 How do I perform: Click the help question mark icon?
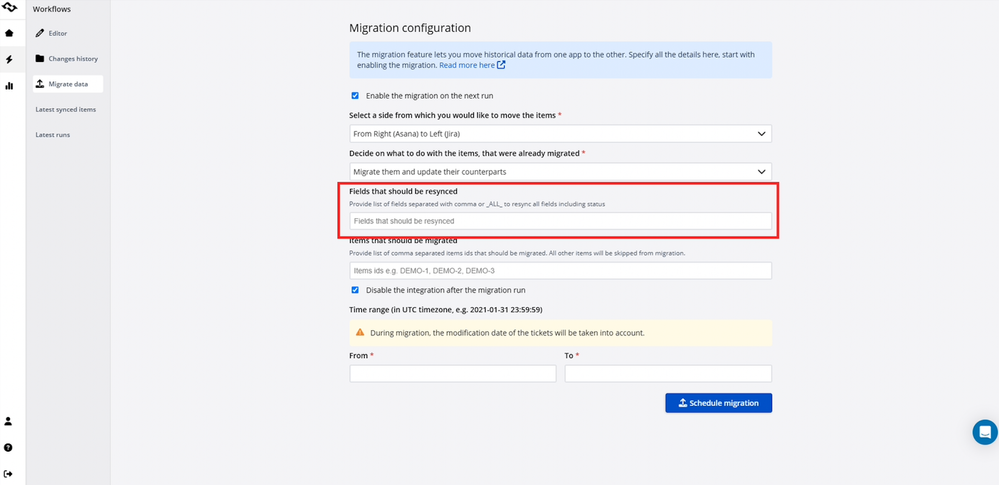tap(10, 447)
